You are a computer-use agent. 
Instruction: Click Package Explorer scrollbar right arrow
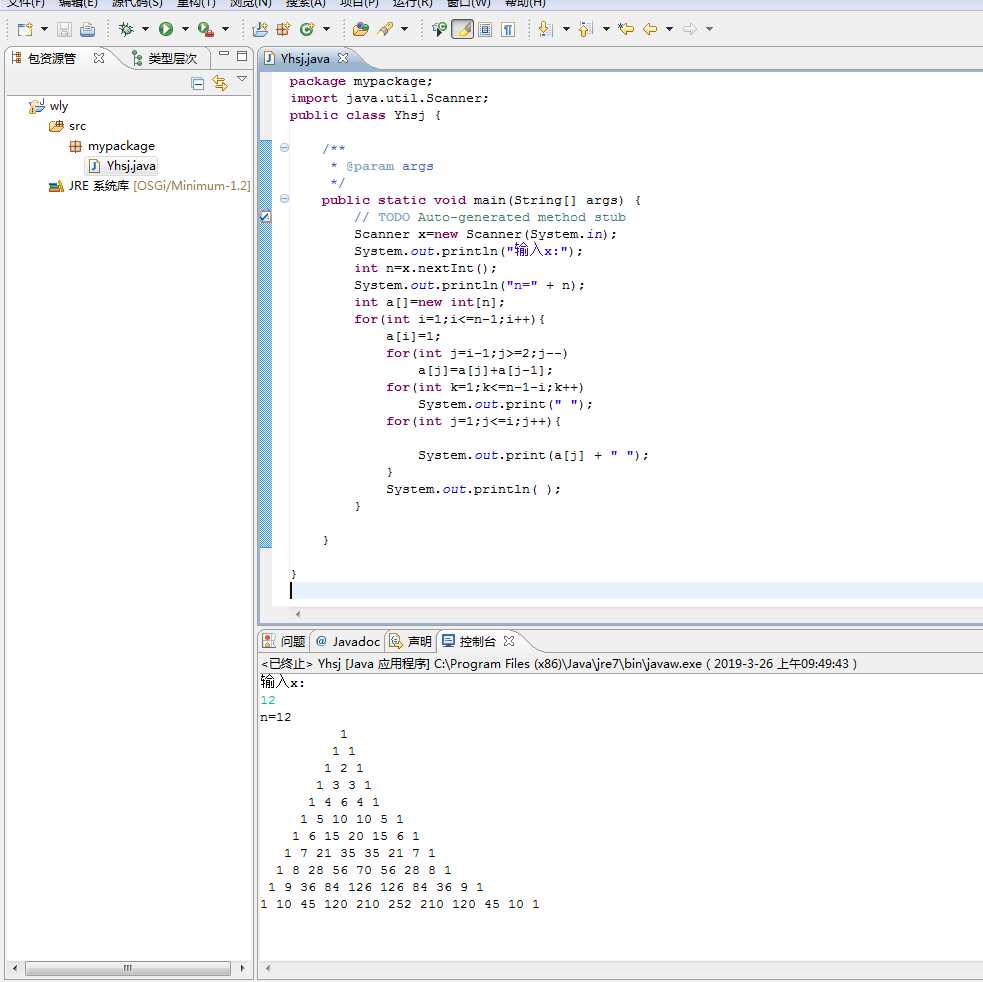pyautogui.click(x=243, y=968)
